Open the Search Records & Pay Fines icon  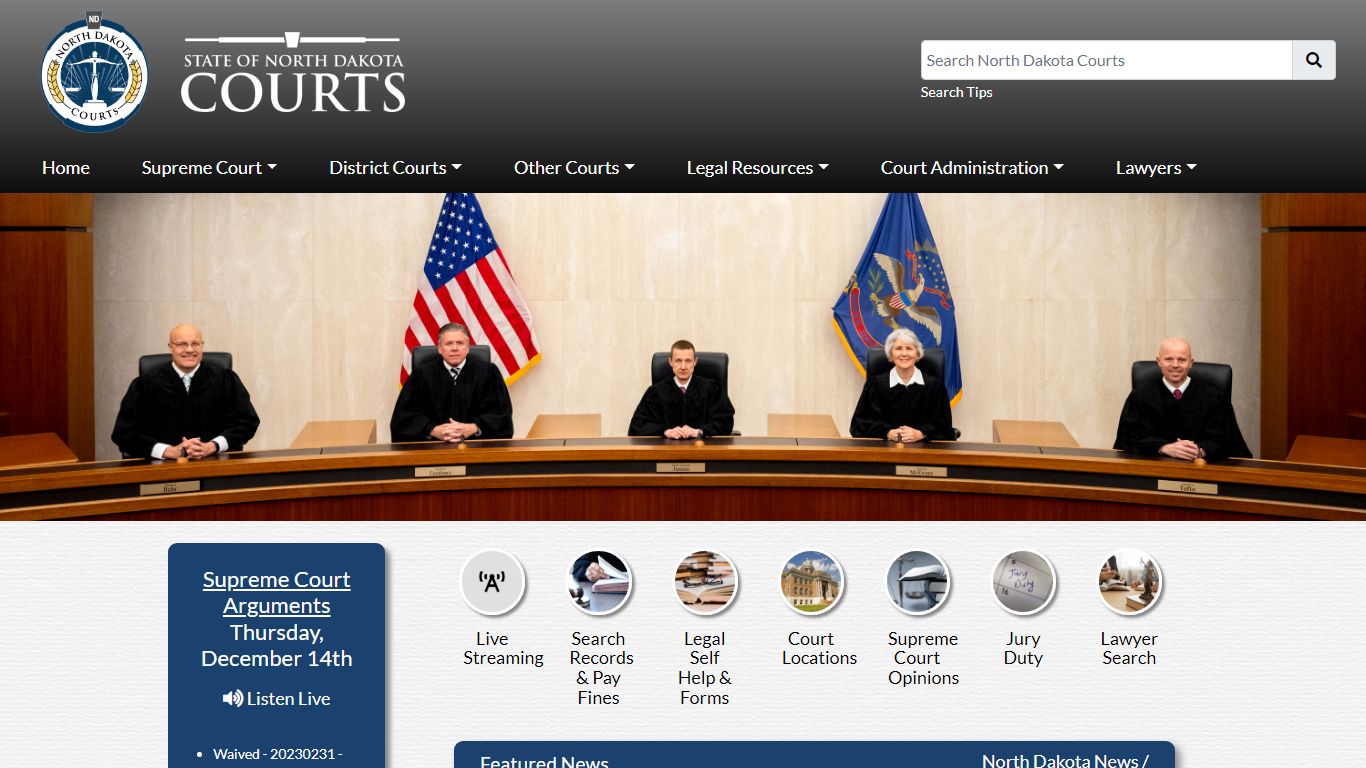pos(599,582)
